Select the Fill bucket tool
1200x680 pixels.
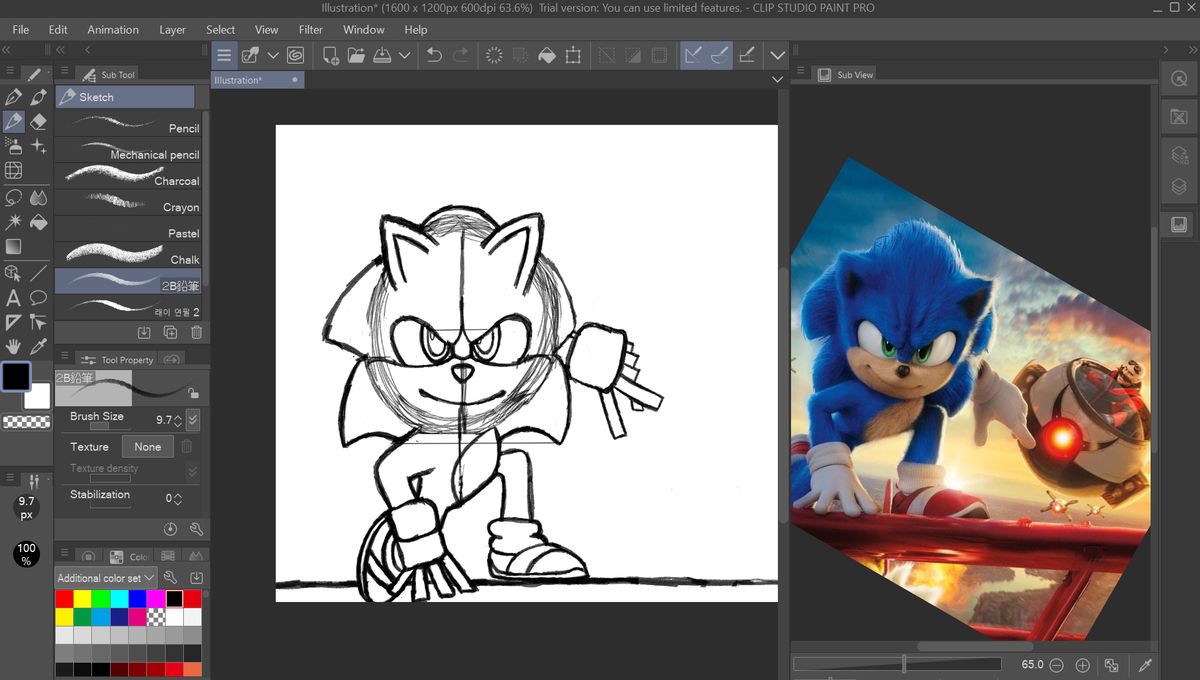pyautogui.click(x=39, y=221)
